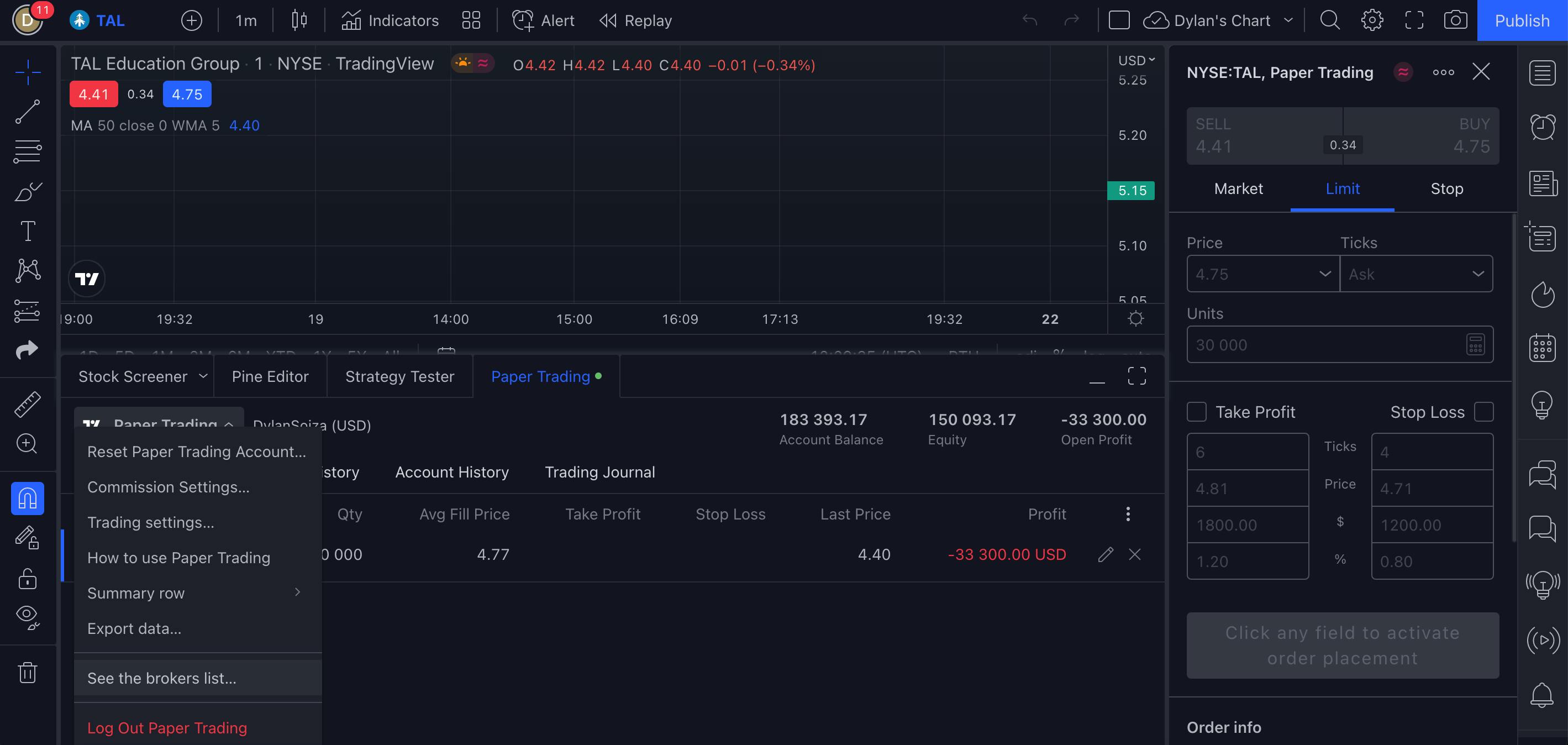Switch to the Strategy Tester tab
1568x745 pixels.
tap(400, 376)
